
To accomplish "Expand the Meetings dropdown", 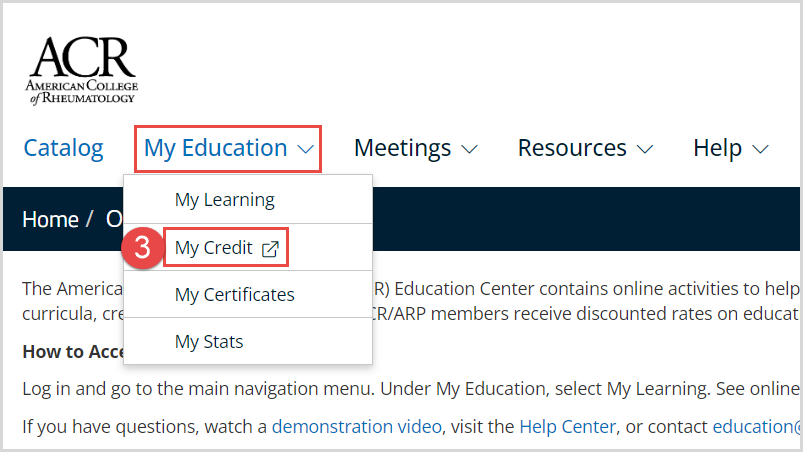I will point(403,148).
